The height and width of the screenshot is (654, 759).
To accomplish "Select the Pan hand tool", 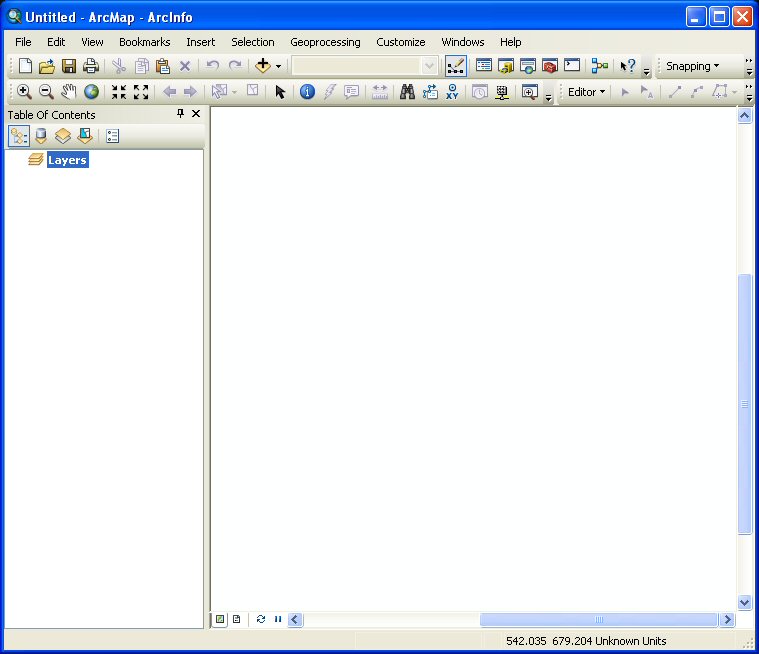I will click(x=69, y=91).
